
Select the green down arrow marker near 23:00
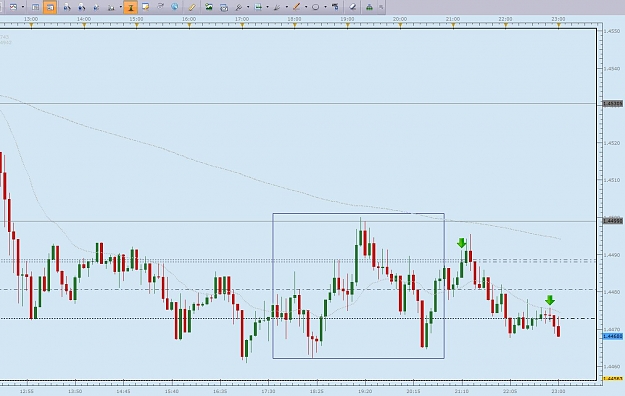pyautogui.click(x=550, y=300)
